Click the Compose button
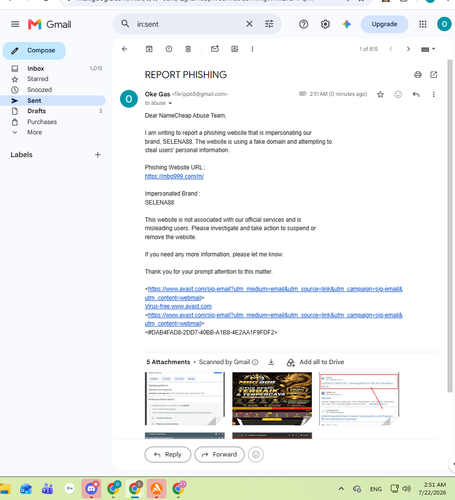Image resolution: width=455 pixels, height=500 pixels. coord(34,51)
